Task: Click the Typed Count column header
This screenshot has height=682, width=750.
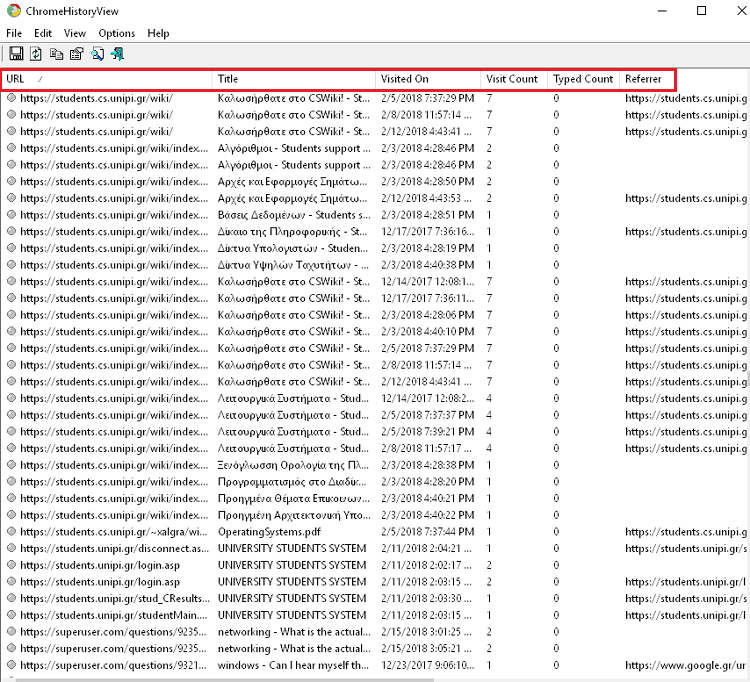Action: 583,79
